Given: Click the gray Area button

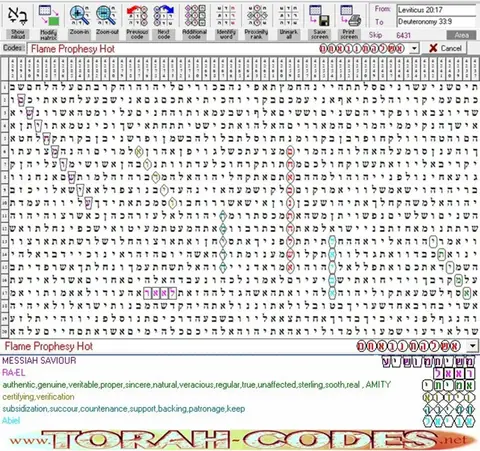Looking at the screenshot, I should [462, 35].
